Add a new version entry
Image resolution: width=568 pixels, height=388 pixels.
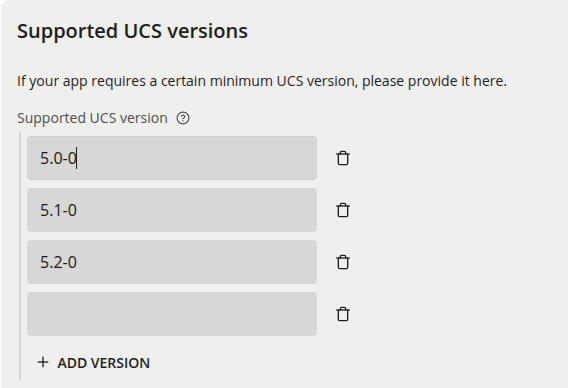(x=93, y=363)
